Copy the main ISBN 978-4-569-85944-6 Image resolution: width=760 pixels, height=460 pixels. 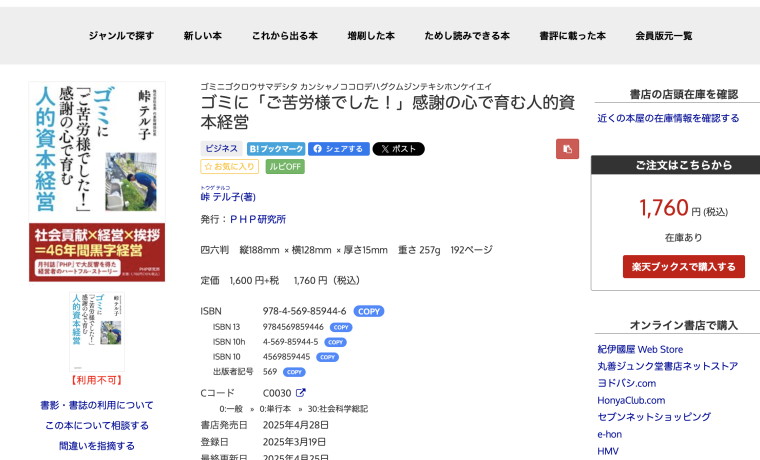point(368,311)
